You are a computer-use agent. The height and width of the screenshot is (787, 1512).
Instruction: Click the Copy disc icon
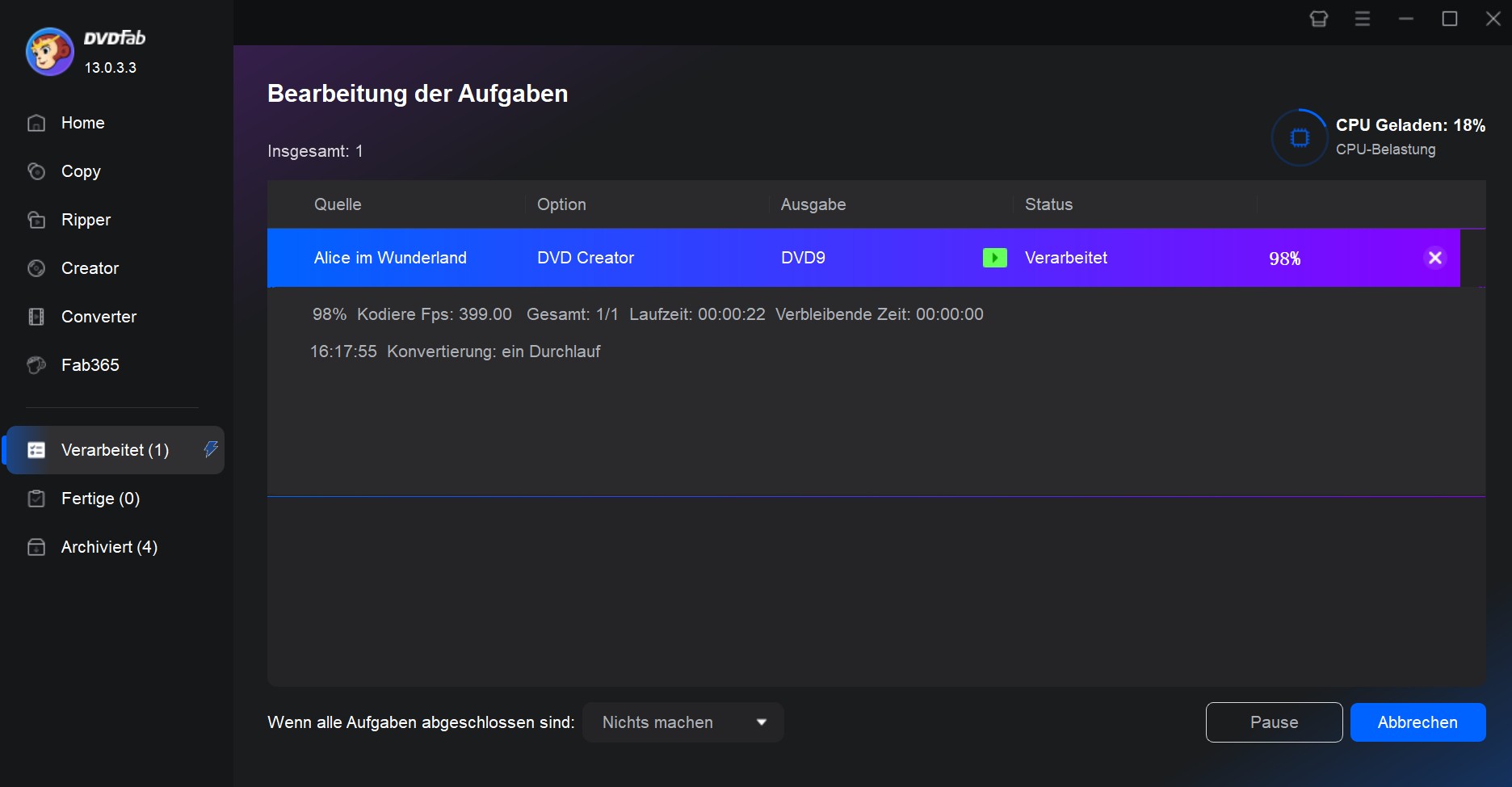point(36,171)
